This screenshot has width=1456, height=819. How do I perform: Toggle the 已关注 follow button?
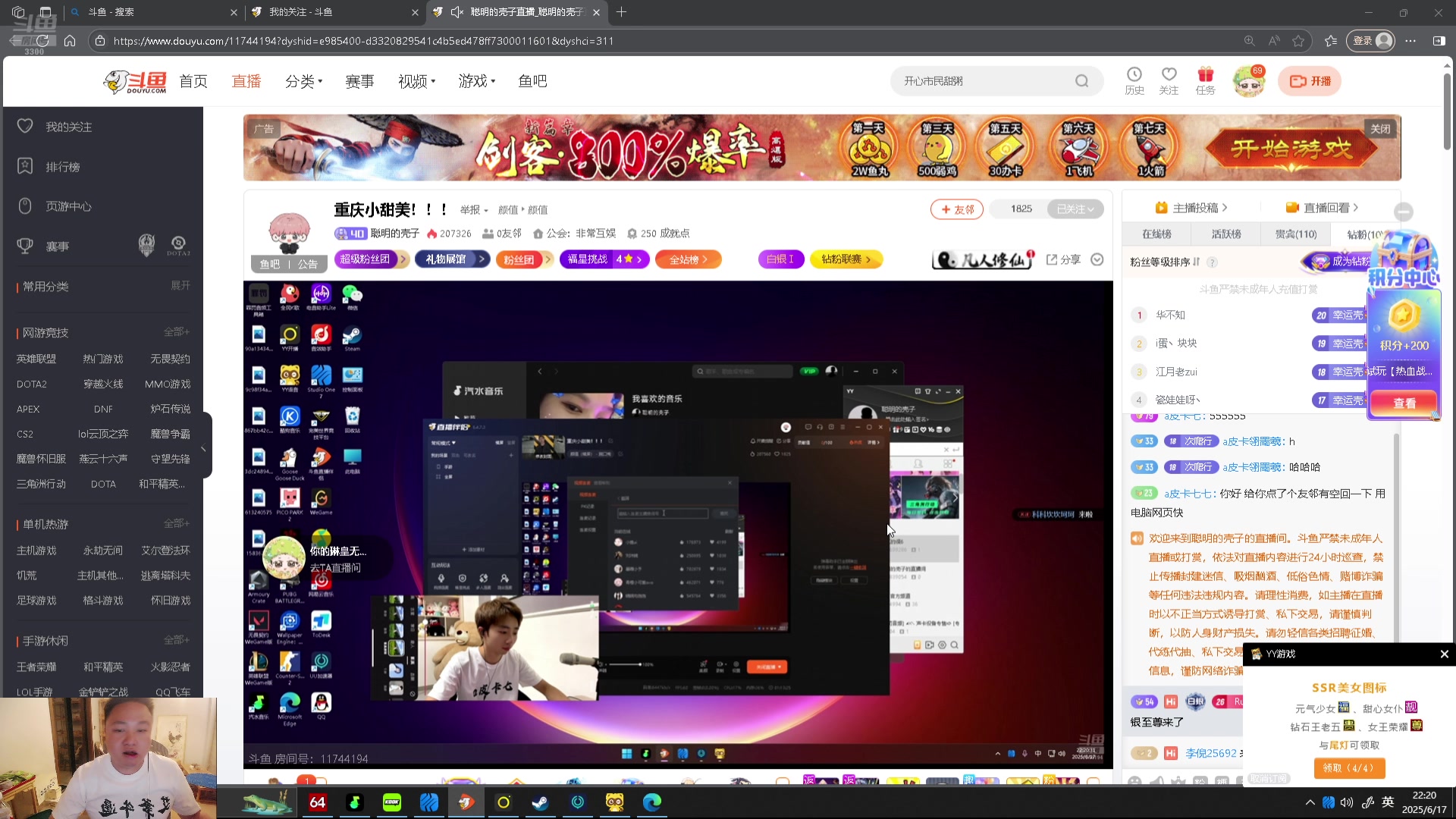pos(1075,209)
